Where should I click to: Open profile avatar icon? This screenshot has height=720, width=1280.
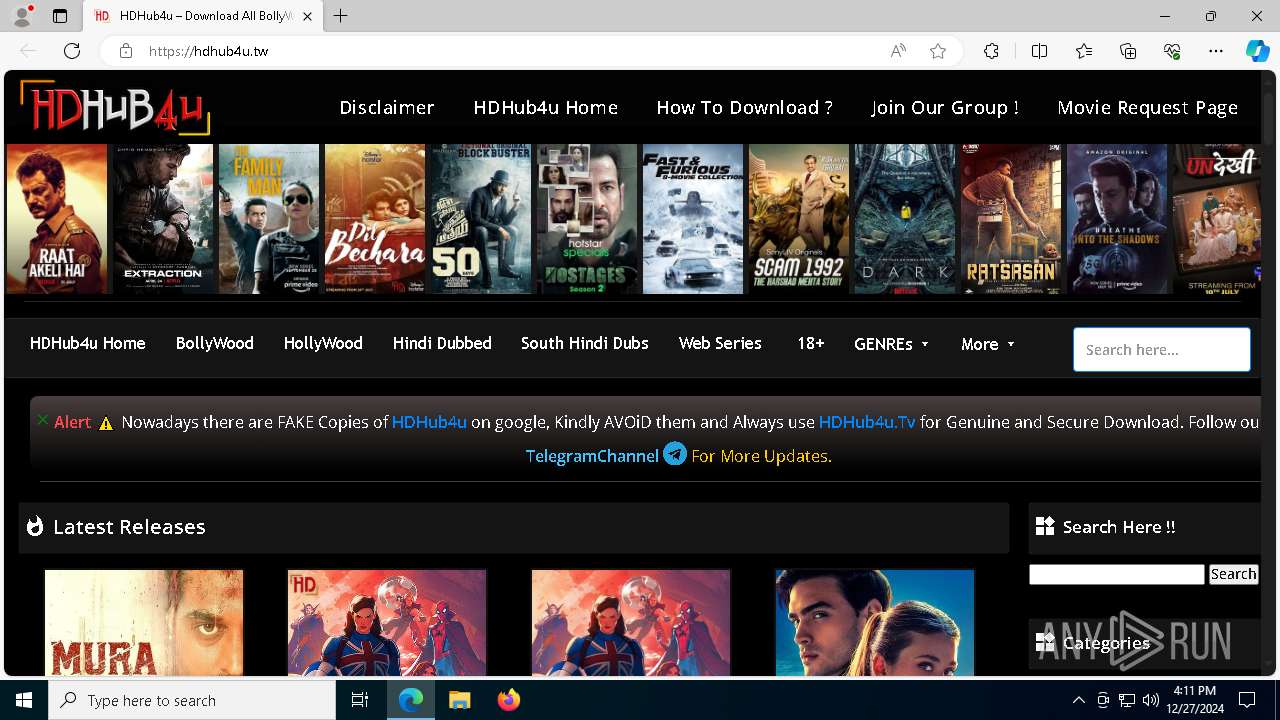pos(22,16)
